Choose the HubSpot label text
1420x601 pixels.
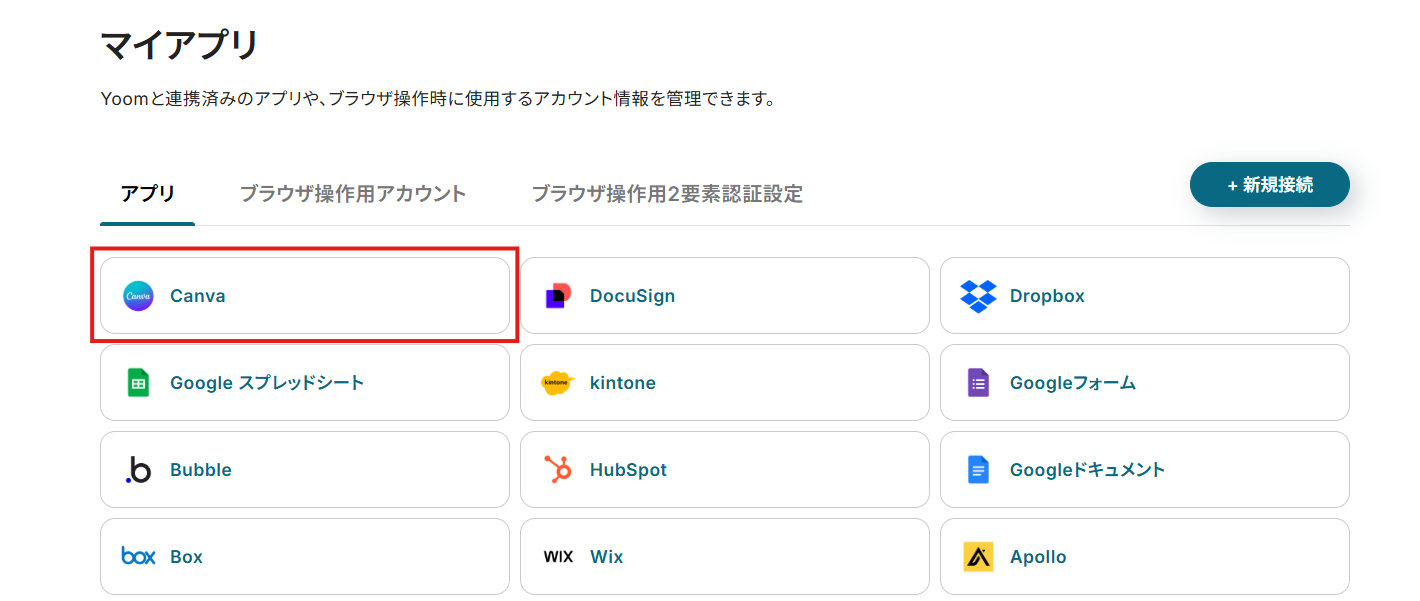[628, 470]
